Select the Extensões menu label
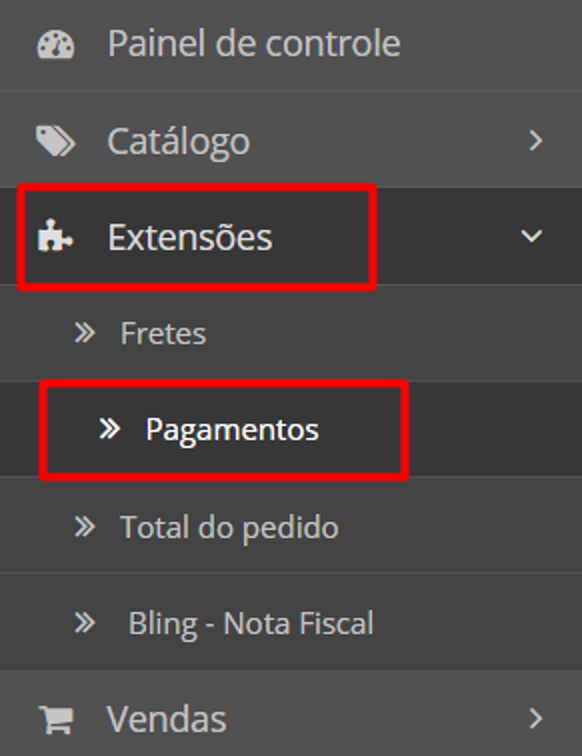This screenshot has width=582, height=756. (190, 237)
